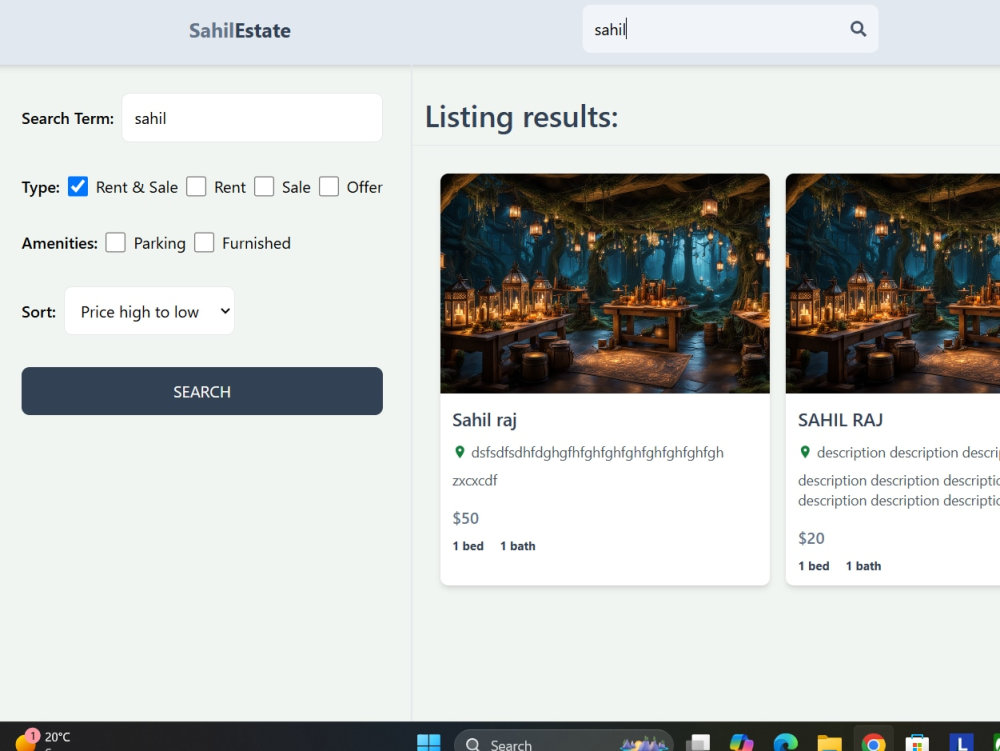Open the weather widget showing 20°C

[42, 740]
